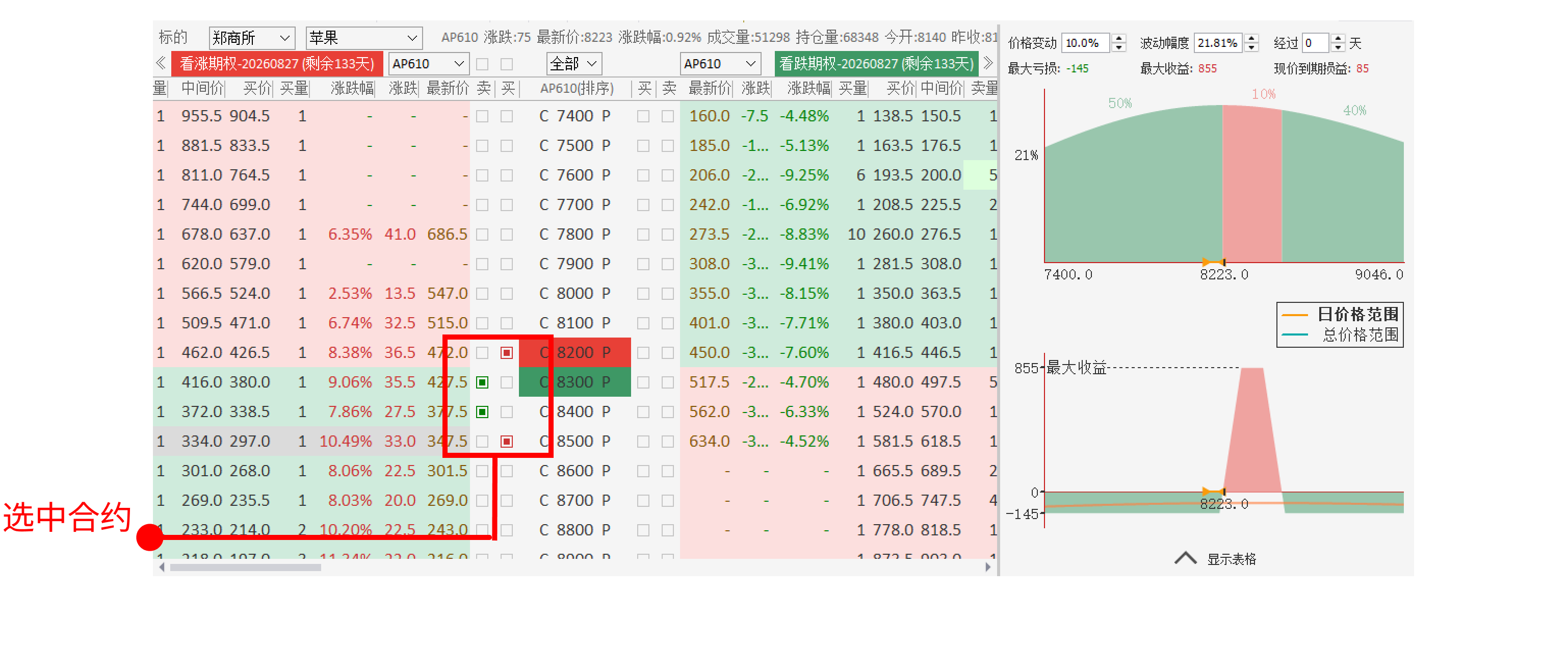Uncheck call buy checkbox at strike 8200
The height and width of the screenshot is (670, 1568).
coord(506,353)
